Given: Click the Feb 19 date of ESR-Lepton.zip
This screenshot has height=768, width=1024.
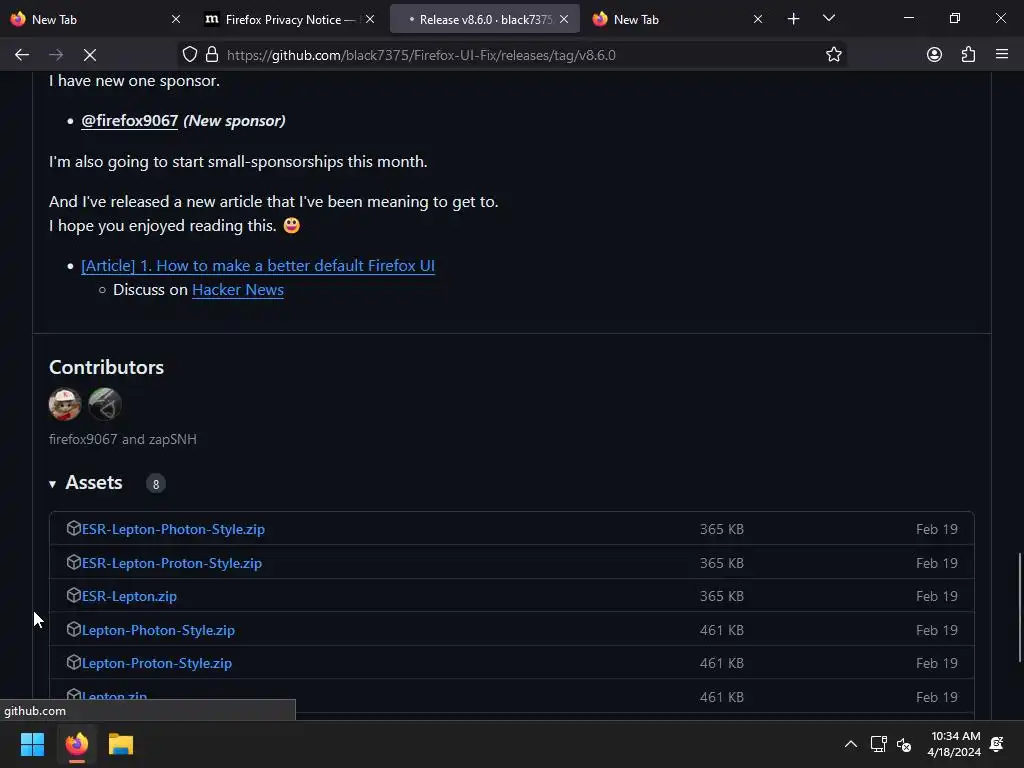Looking at the screenshot, I should [936, 596].
